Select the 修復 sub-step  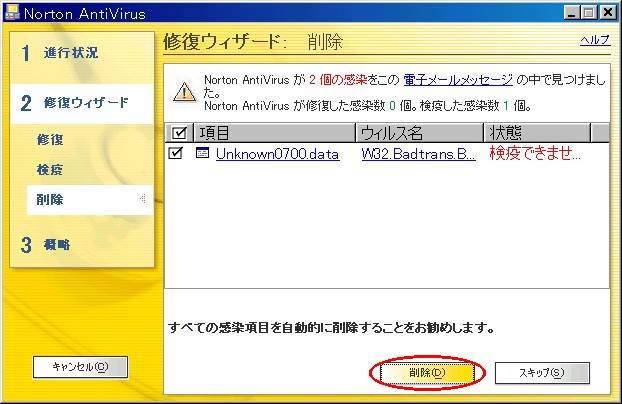pos(50,140)
